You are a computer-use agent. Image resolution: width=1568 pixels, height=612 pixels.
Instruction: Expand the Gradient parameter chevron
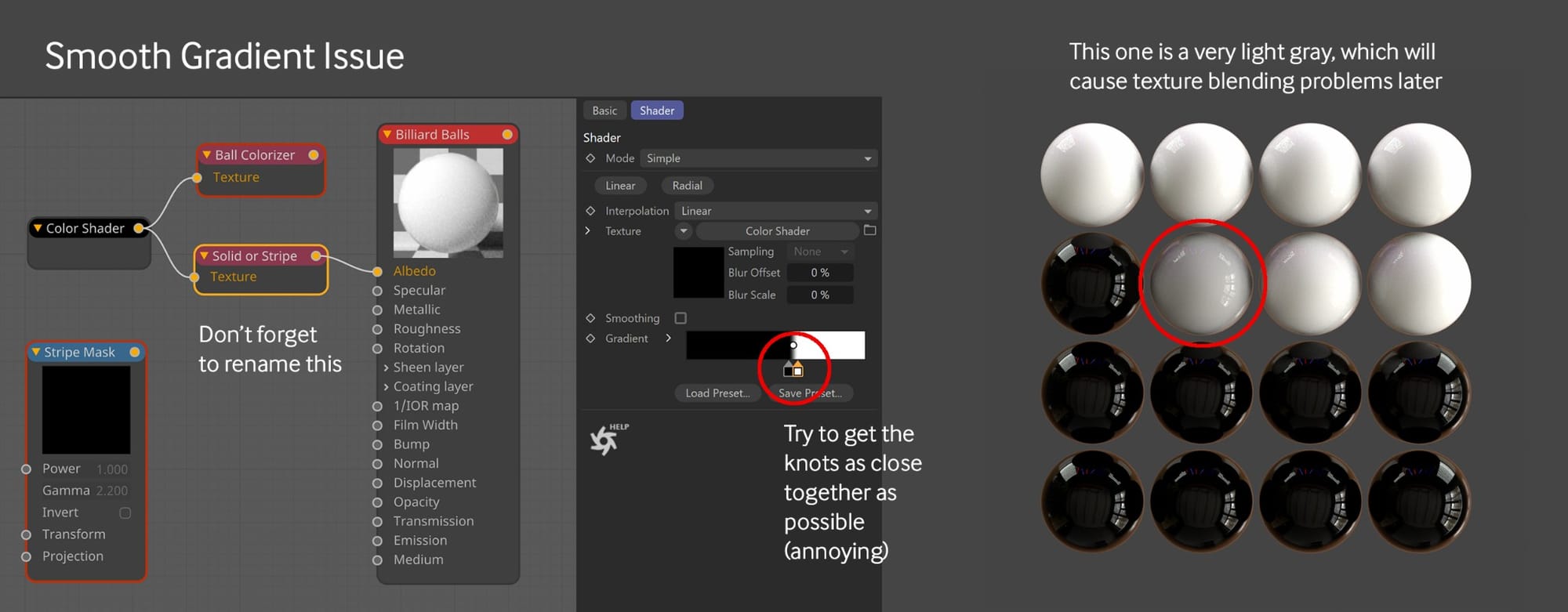(668, 339)
